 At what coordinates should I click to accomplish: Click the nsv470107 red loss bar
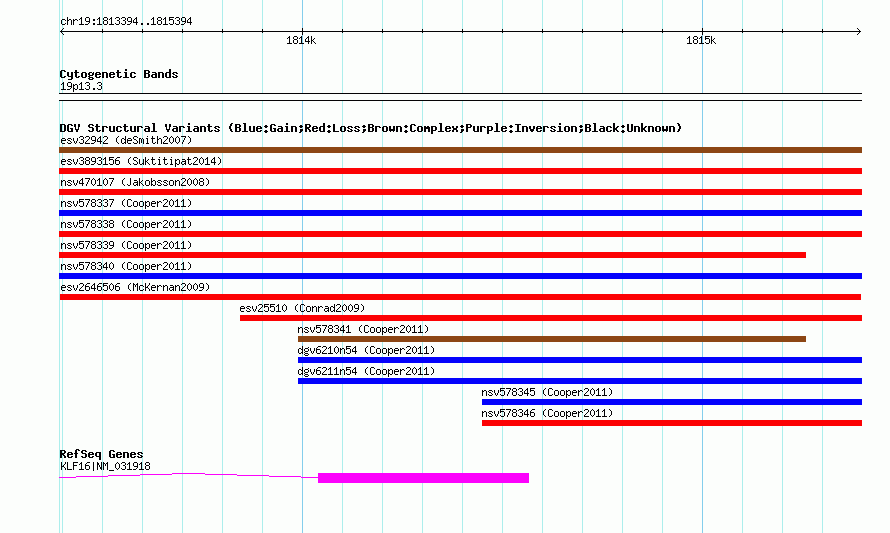point(460,192)
